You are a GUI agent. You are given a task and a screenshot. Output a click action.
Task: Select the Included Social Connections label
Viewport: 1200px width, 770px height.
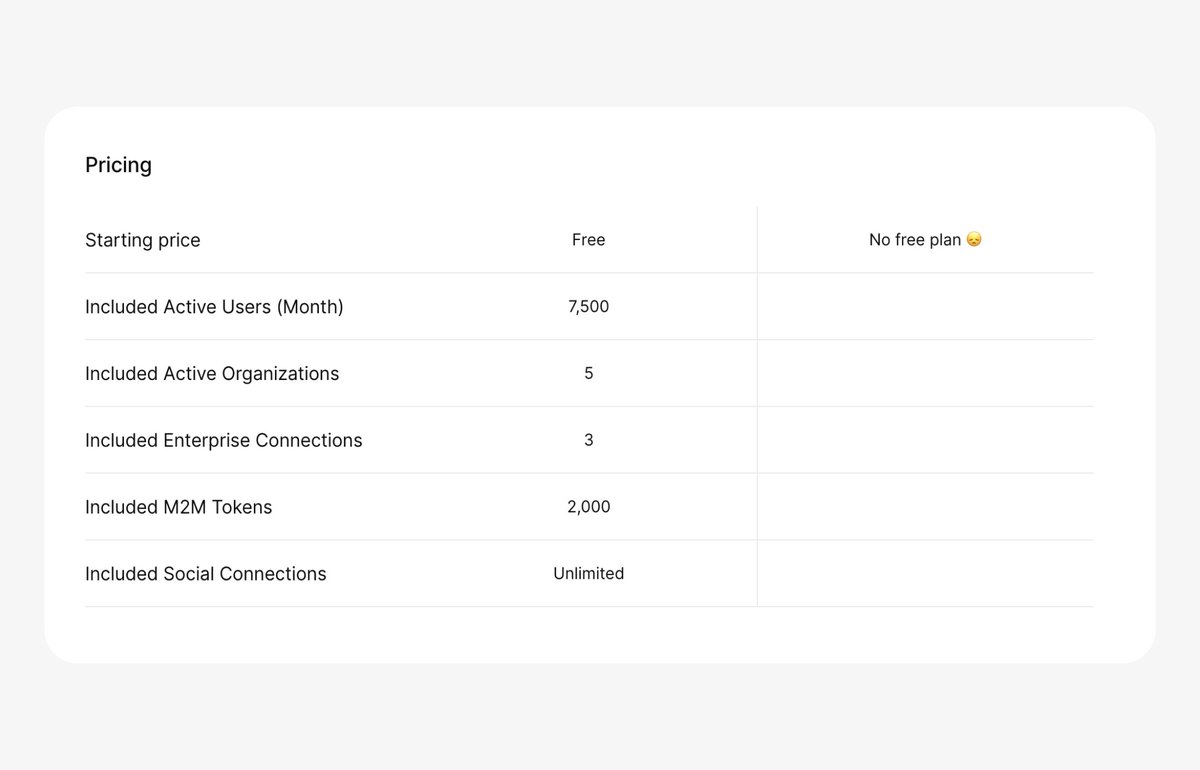point(205,573)
